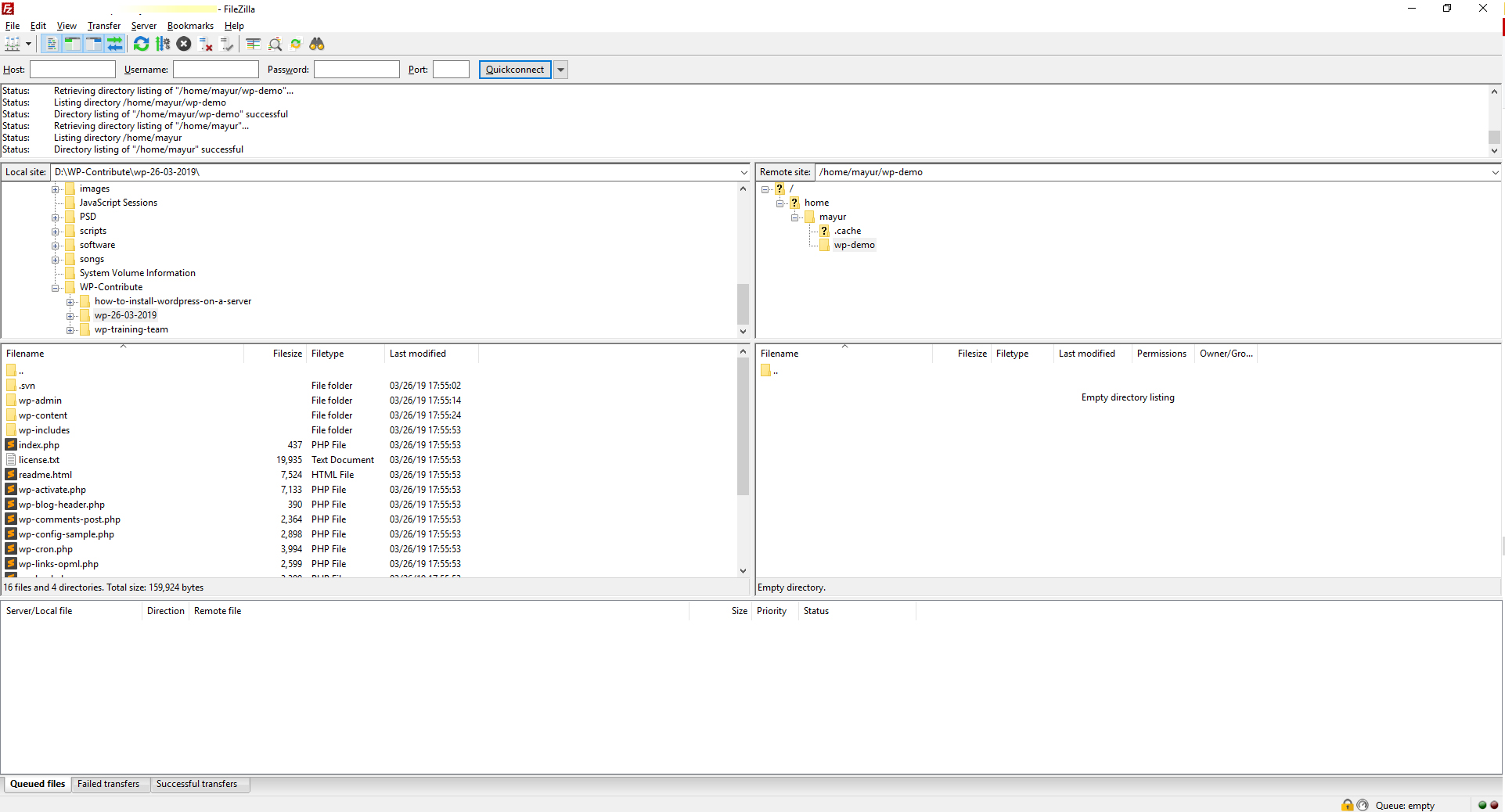
Task: Select the license.txt file
Action: point(39,460)
